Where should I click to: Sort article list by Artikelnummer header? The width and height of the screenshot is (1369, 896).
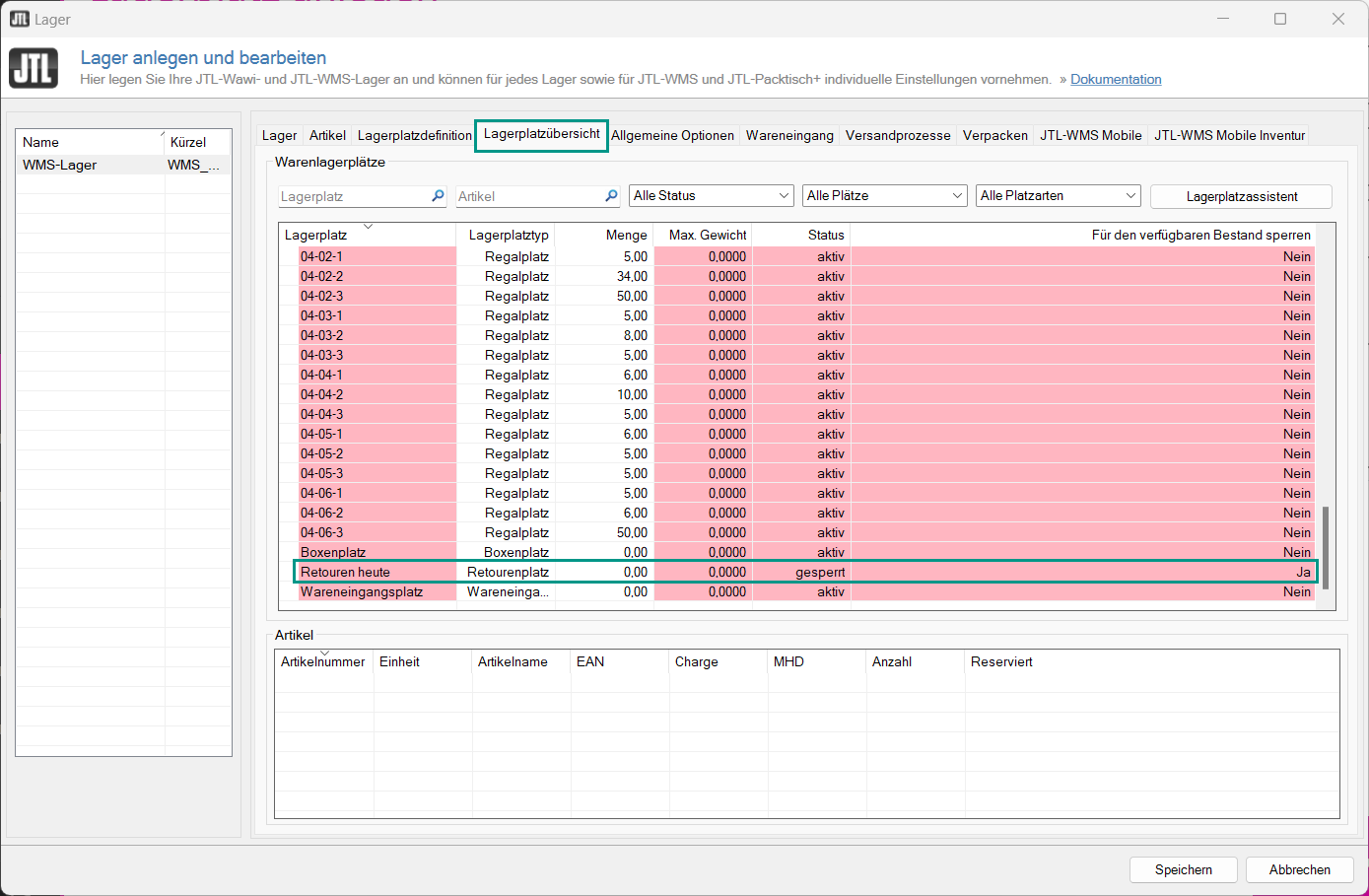coord(323,661)
